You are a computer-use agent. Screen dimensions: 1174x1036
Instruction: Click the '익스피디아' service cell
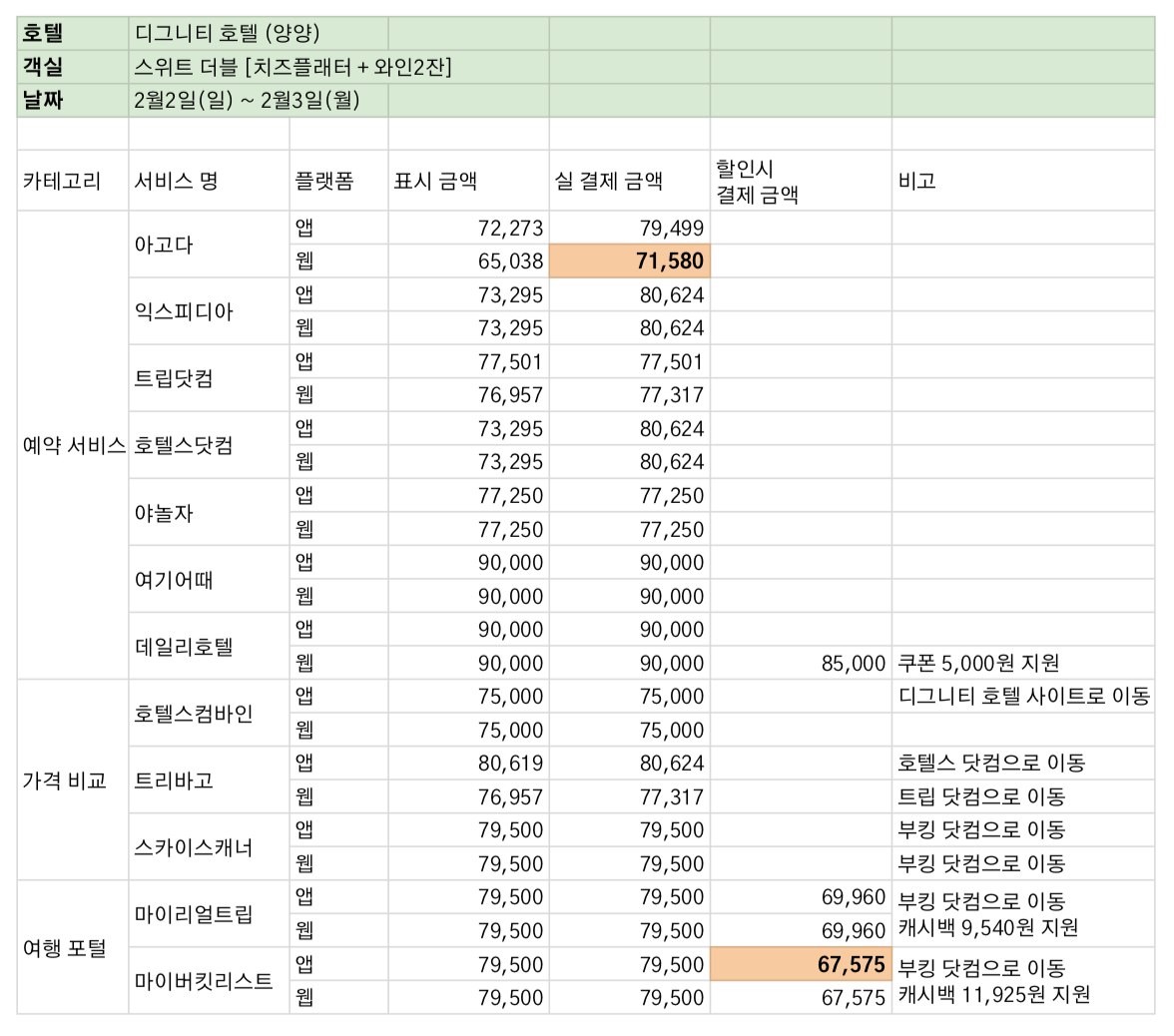pos(209,311)
